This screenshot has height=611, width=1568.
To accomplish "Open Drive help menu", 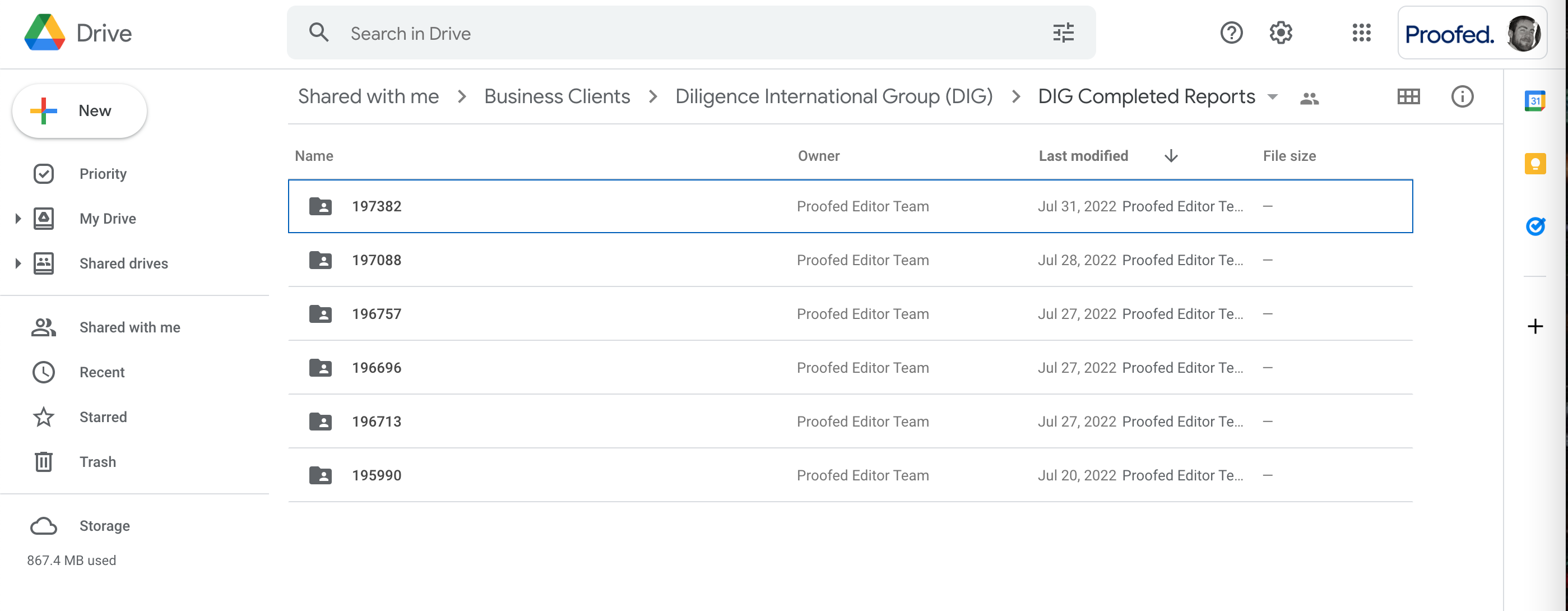I will tap(1232, 33).
